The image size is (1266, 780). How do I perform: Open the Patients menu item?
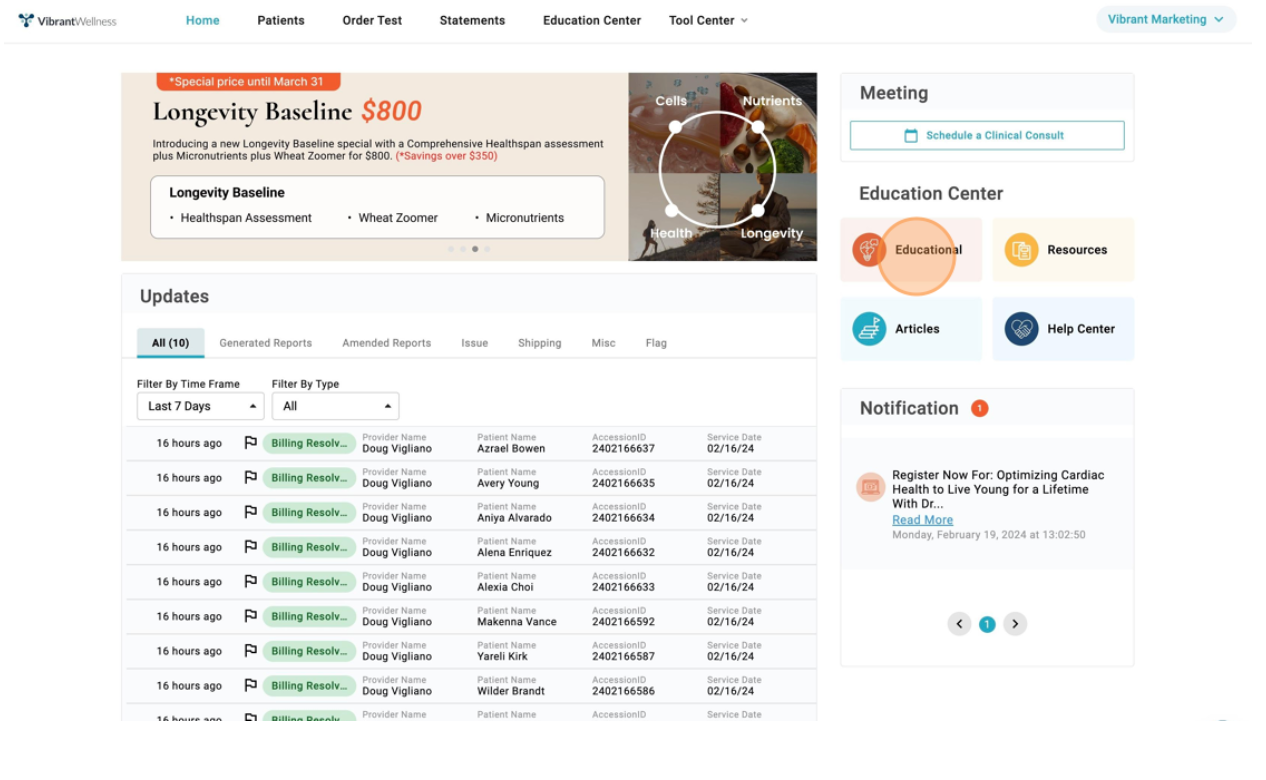281,20
